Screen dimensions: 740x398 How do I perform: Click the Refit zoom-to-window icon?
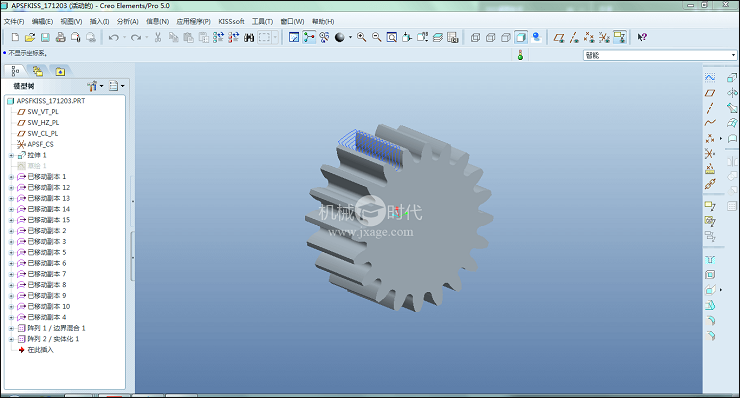pos(392,37)
